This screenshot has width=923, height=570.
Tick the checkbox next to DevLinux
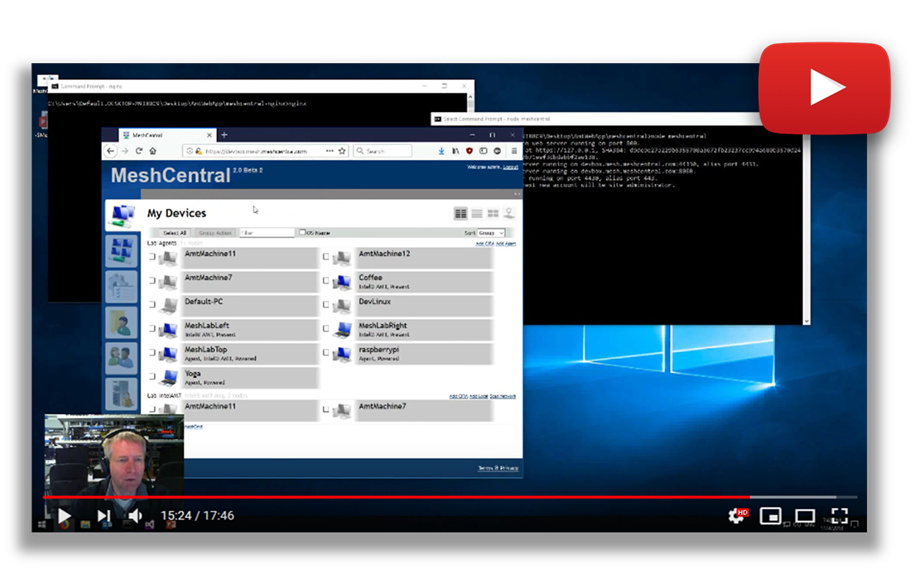pyautogui.click(x=326, y=304)
